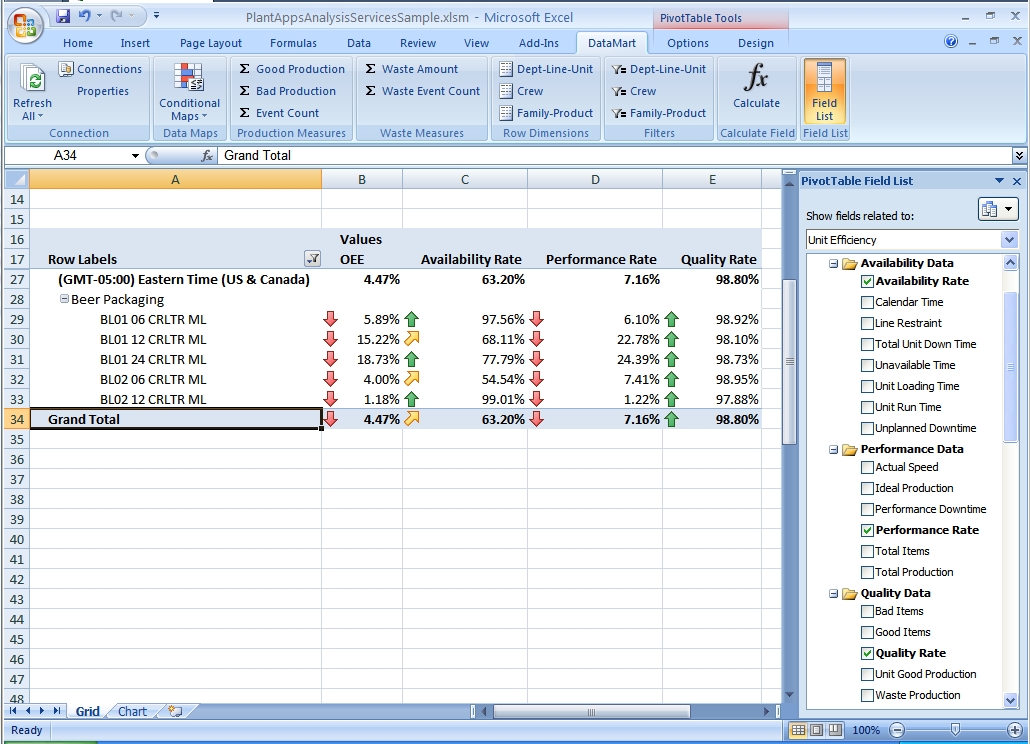The image size is (1030, 744).
Task: Collapse the Beer Packaging row group
Action: coord(64,299)
